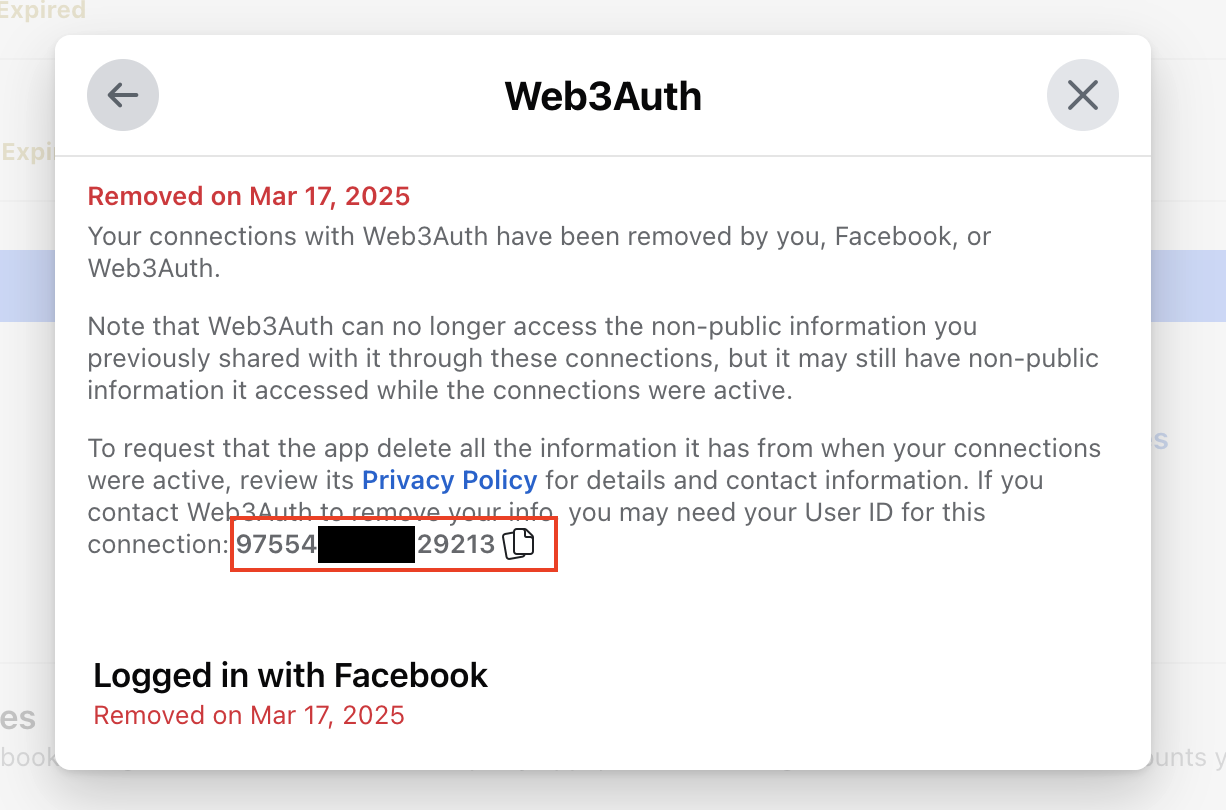The height and width of the screenshot is (810, 1226).
Task: Click paragraph about connections removed by you
Action: pyautogui.click(x=540, y=252)
